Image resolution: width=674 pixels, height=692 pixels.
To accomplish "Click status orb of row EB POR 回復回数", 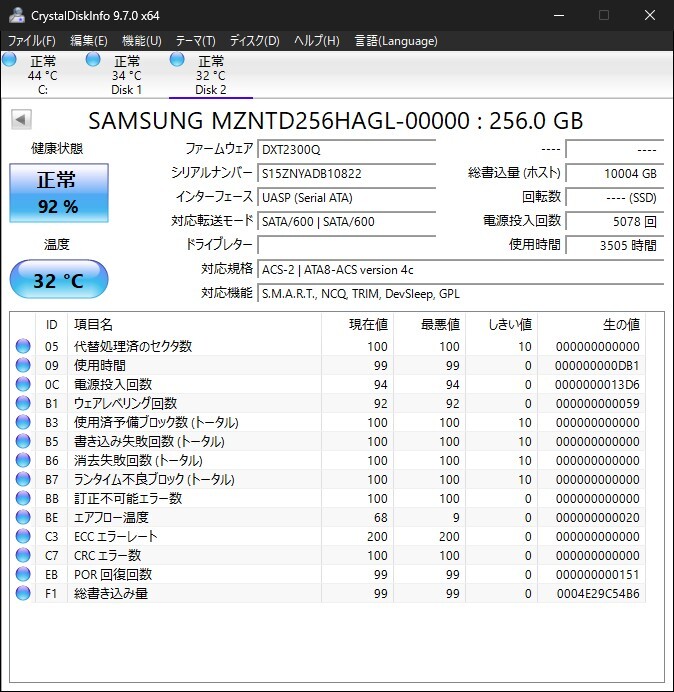I will (x=23, y=574).
